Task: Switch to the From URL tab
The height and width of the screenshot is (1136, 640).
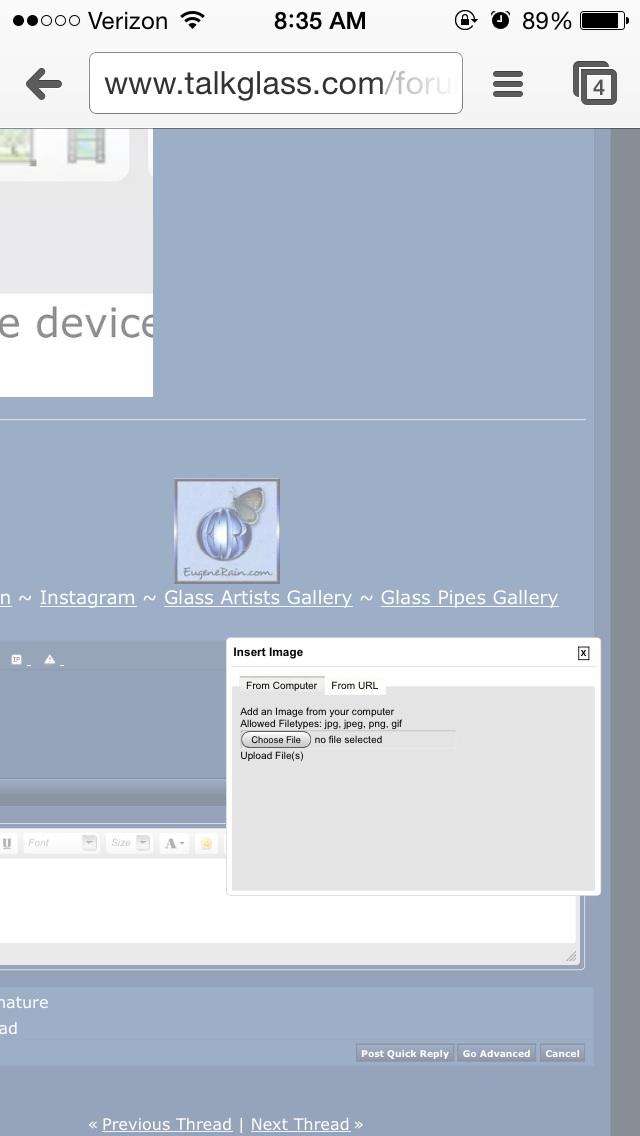Action: coord(355,686)
